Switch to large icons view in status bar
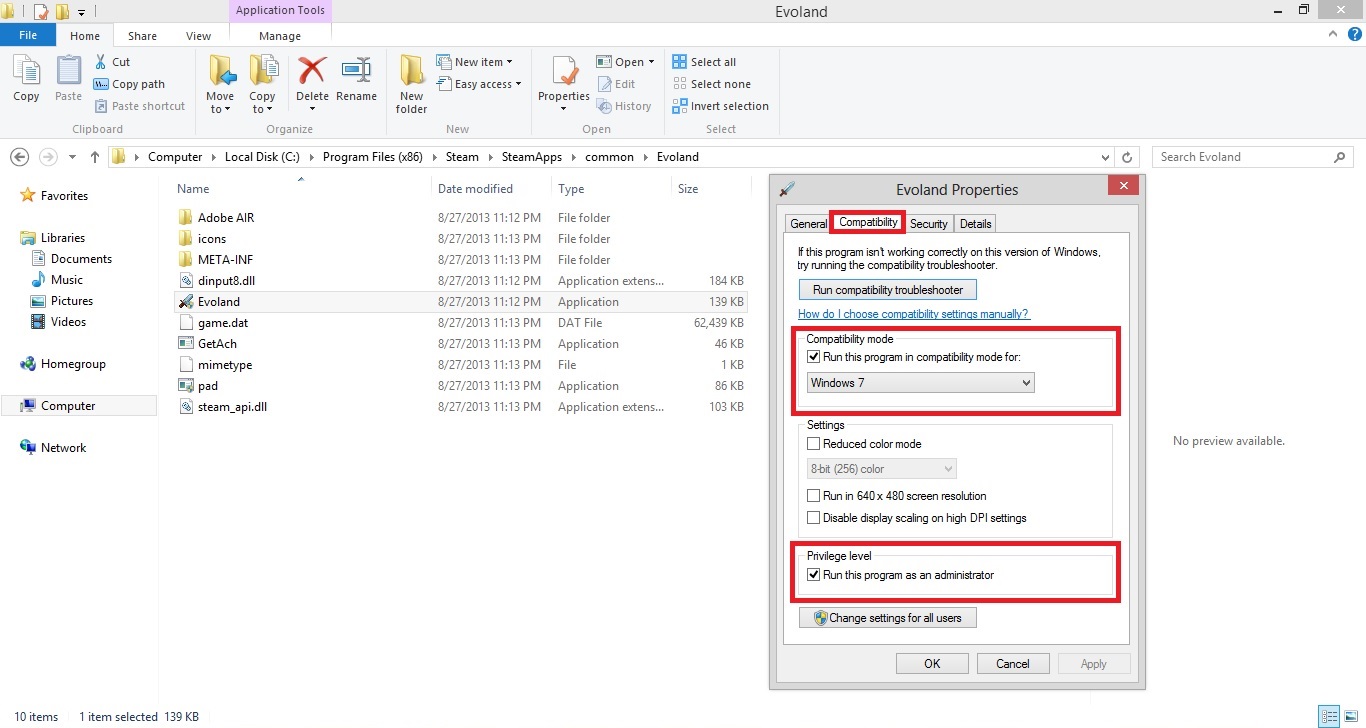The image size is (1366, 728). pyautogui.click(x=1350, y=716)
